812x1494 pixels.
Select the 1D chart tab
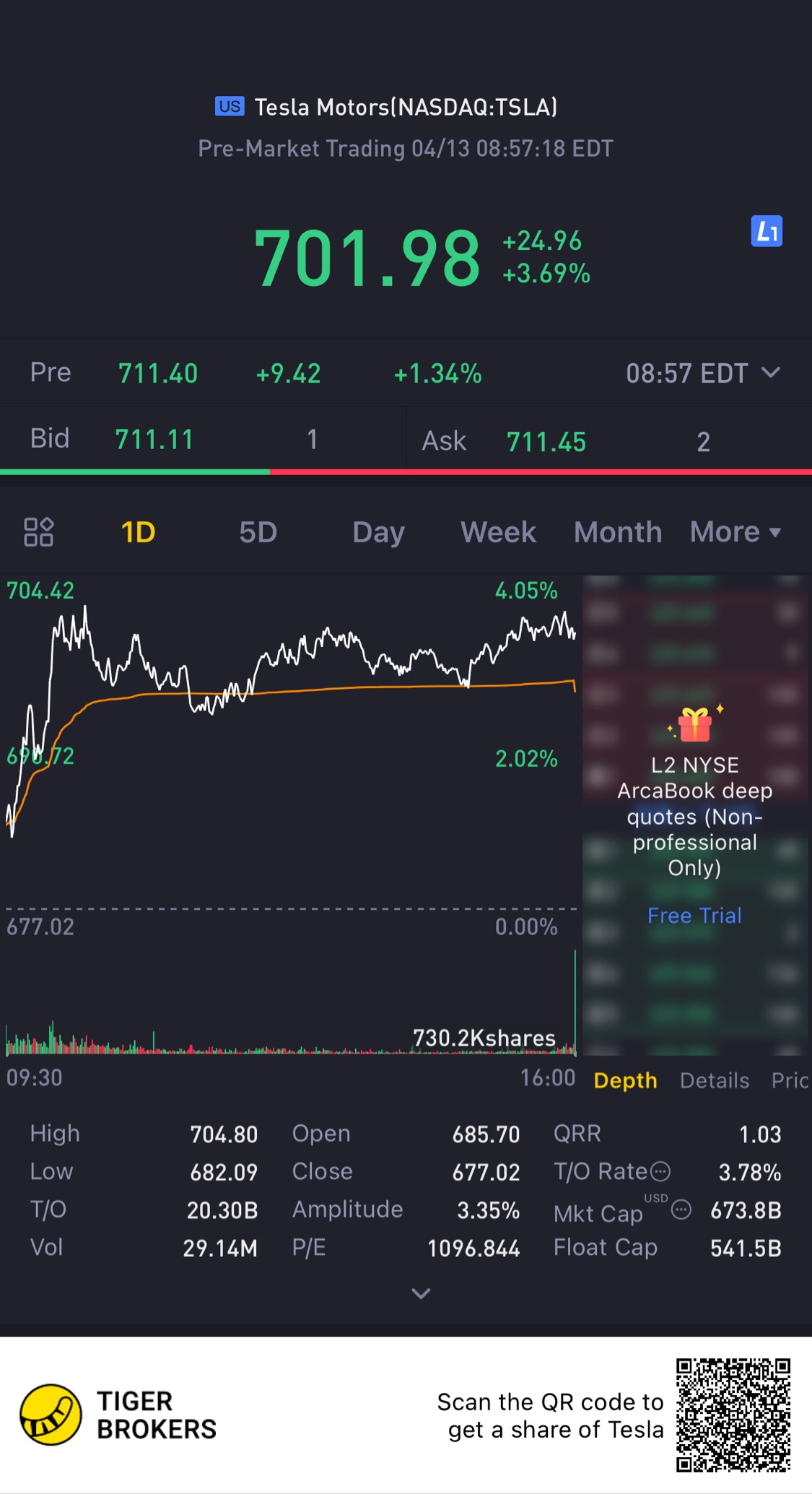[138, 532]
